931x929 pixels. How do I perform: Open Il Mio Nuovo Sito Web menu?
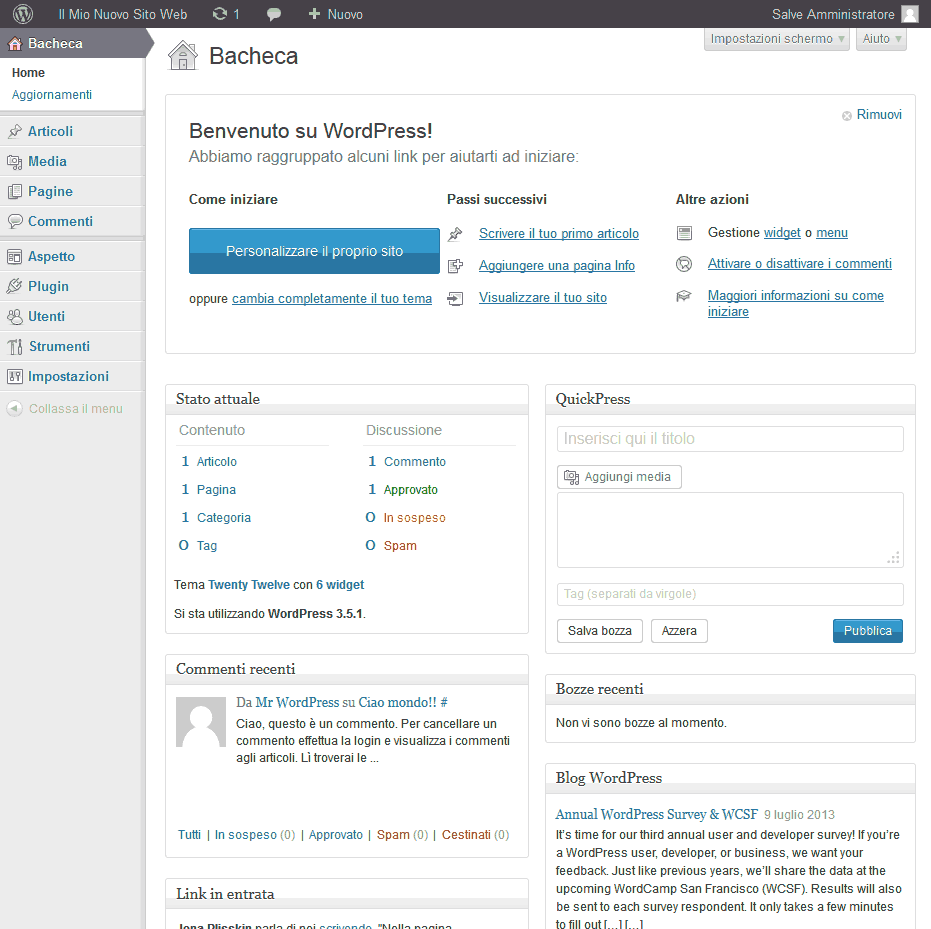122,14
